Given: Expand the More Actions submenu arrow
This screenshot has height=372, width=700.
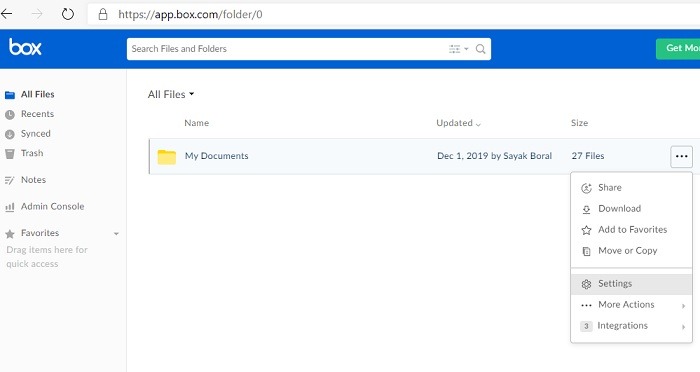Looking at the screenshot, I should coord(683,305).
